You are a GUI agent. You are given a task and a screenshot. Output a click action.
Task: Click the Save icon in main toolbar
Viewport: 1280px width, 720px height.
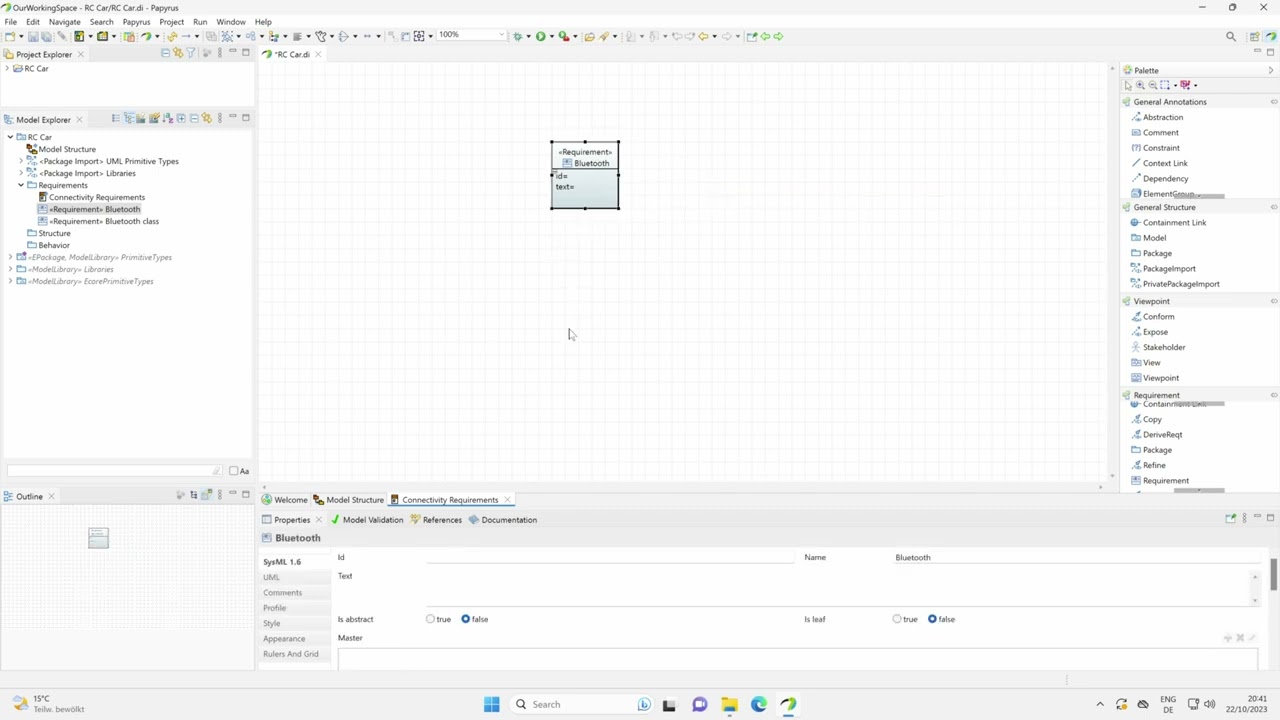pyautogui.click(x=33, y=36)
